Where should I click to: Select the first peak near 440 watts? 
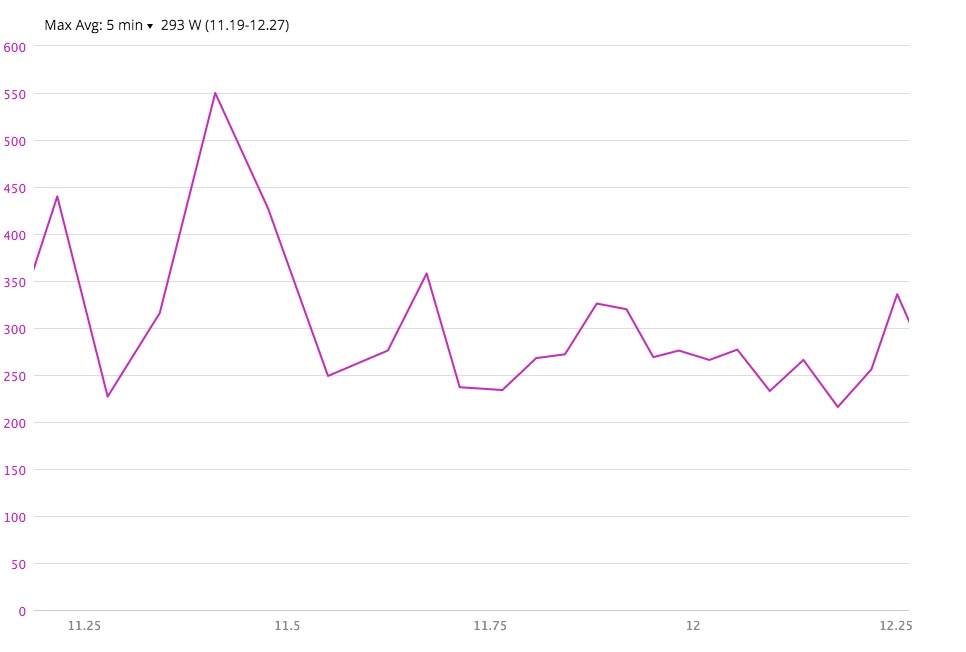[57, 197]
